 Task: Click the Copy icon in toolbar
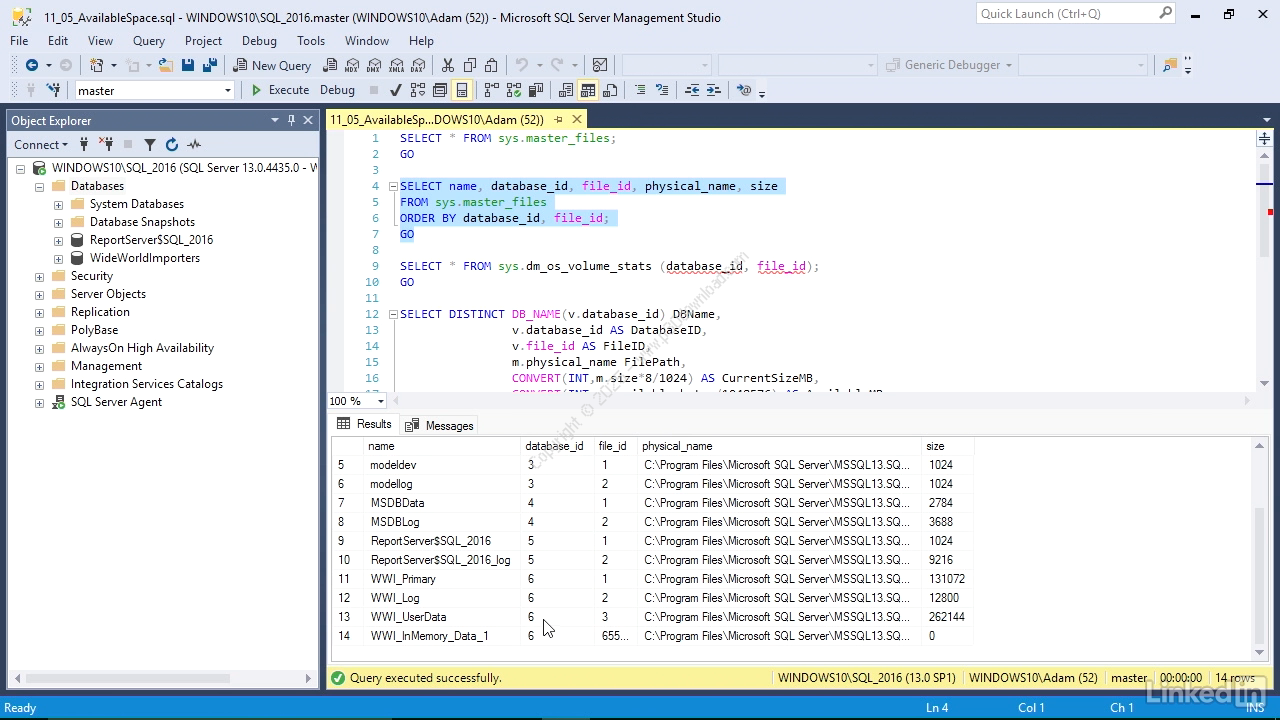(469, 65)
